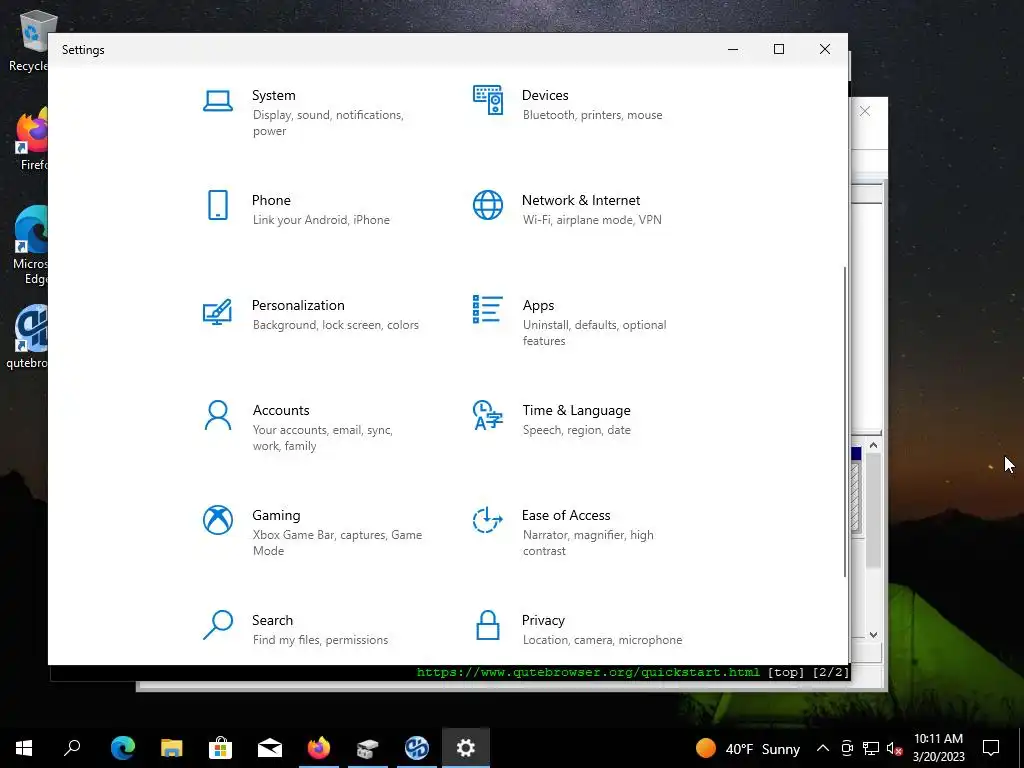The width and height of the screenshot is (1024, 768).
Task: Open the Apps list icon
Action: (x=488, y=310)
